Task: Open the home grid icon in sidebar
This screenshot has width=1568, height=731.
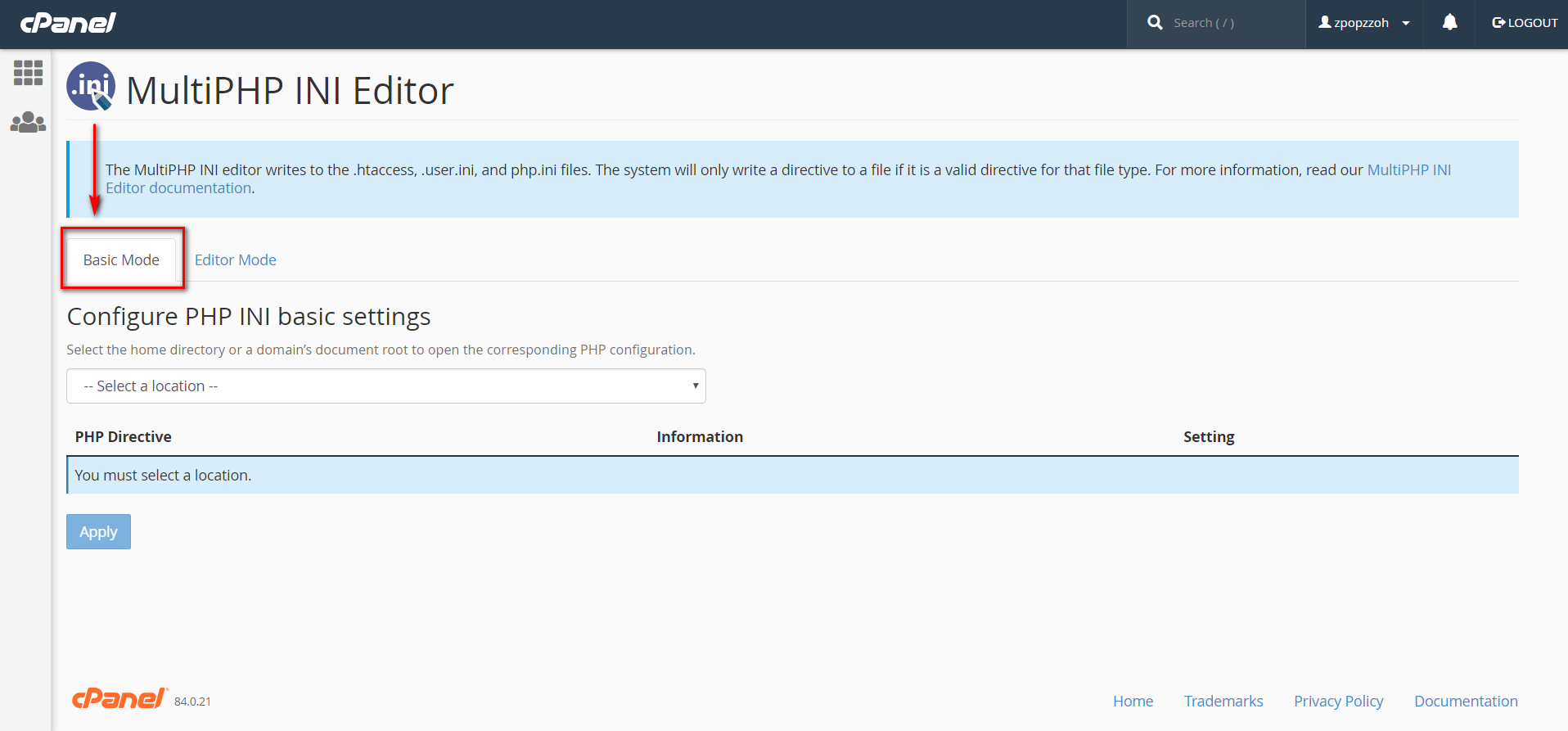Action: click(28, 73)
